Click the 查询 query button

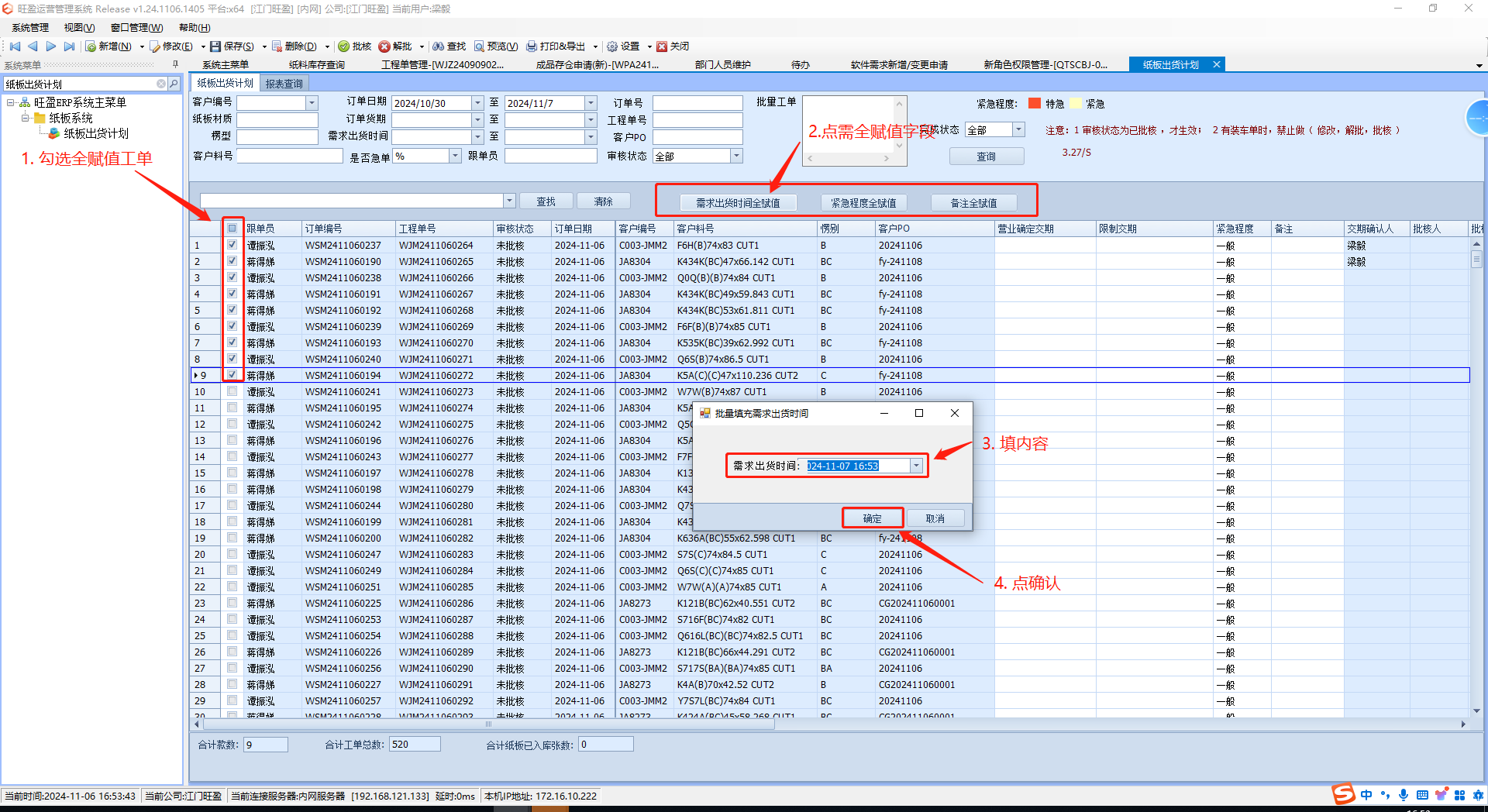coord(987,157)
